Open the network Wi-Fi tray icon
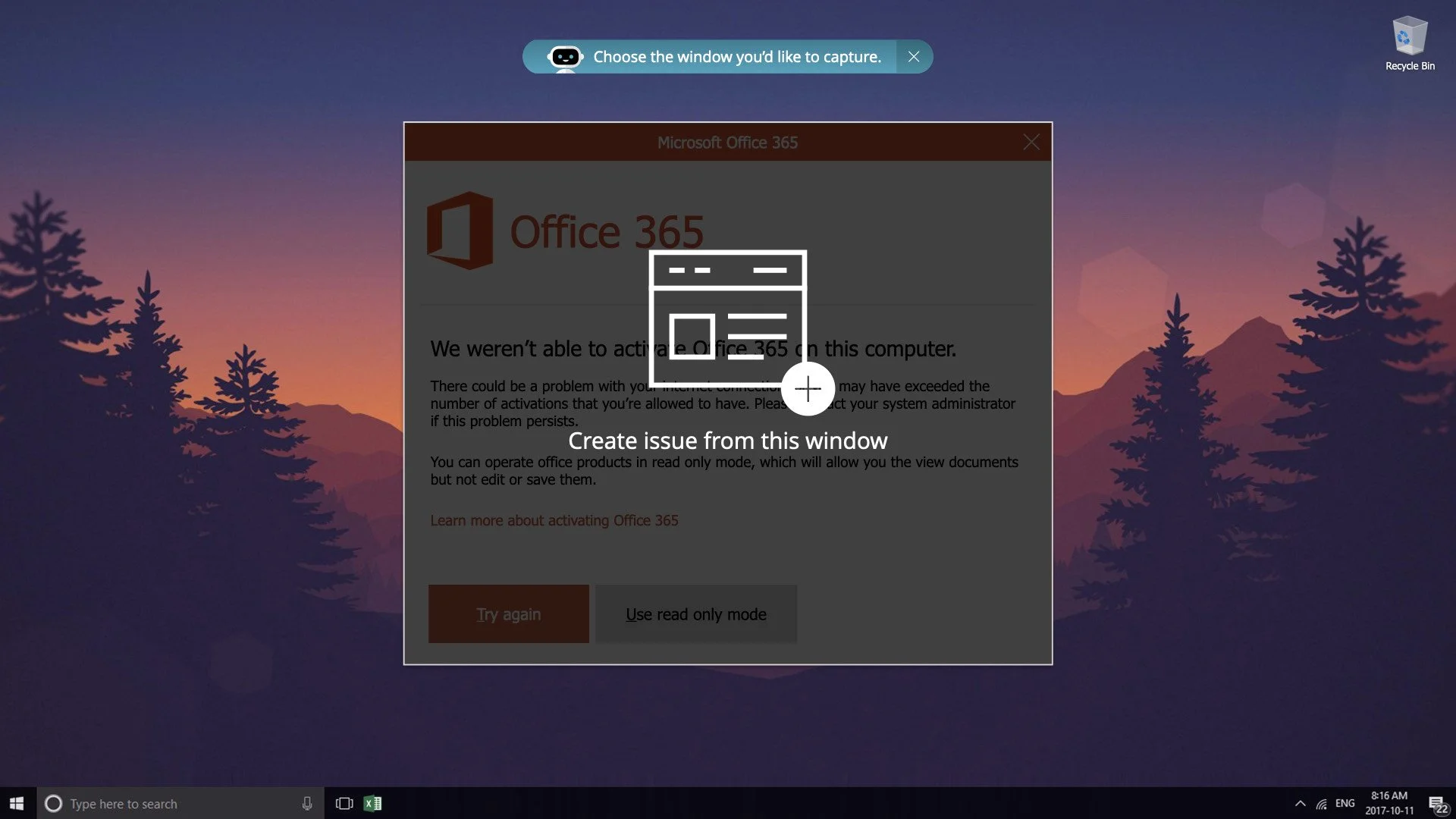Image resolution: width=1456 pixels, height=819 pixels. (x=1322, y=804)
